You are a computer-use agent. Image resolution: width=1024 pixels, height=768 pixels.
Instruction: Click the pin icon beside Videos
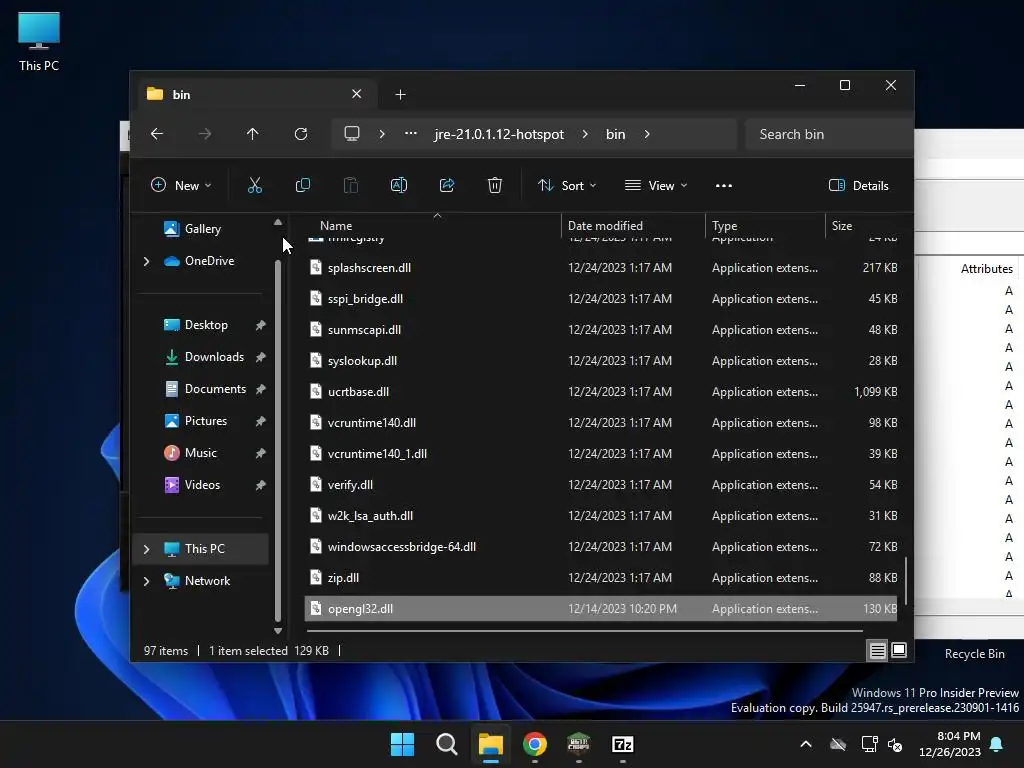[x=260, y=485]
